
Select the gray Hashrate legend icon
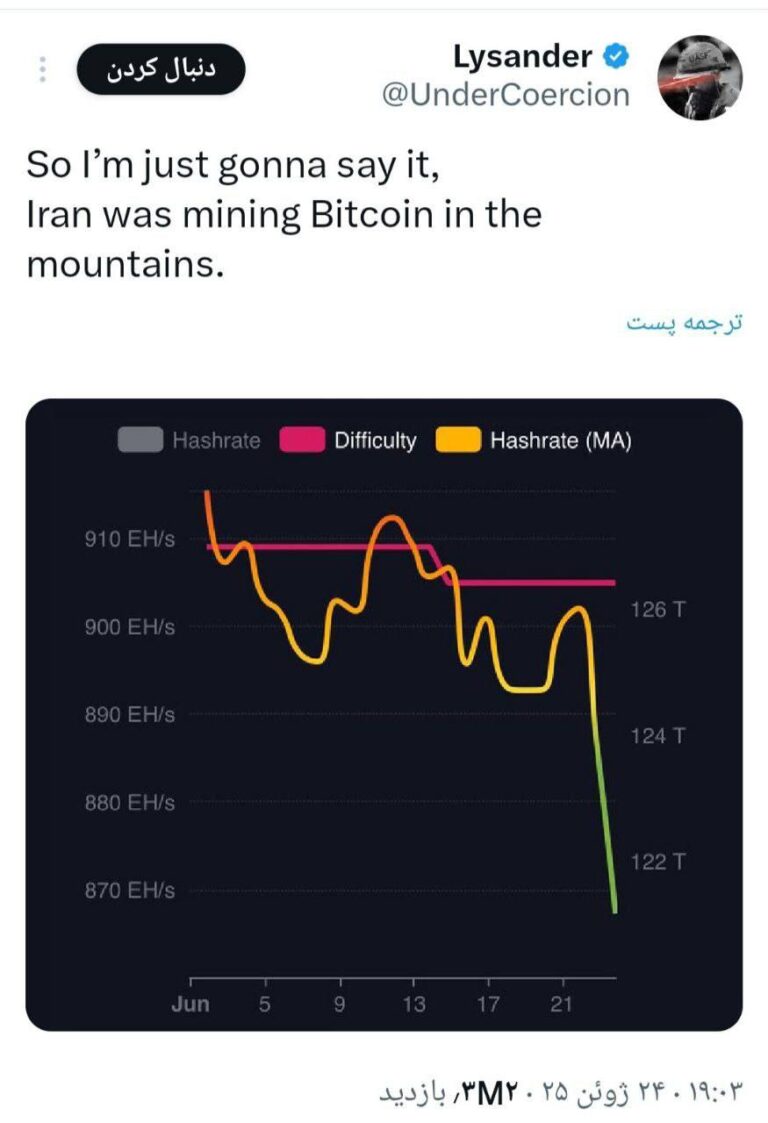coord(140,440)
